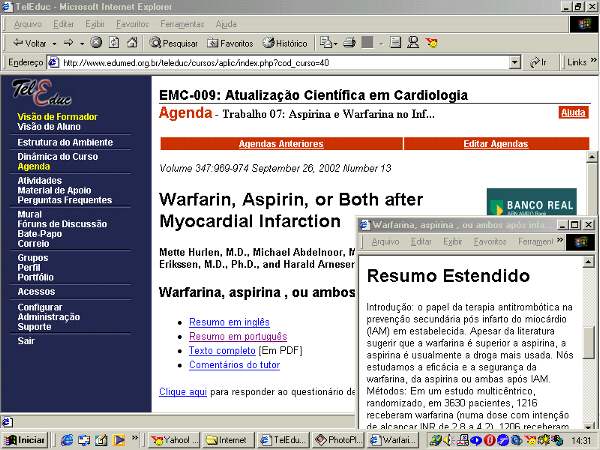Click the Home page icon in toolbar
600x450 pixels.
[x=132, y=43]
